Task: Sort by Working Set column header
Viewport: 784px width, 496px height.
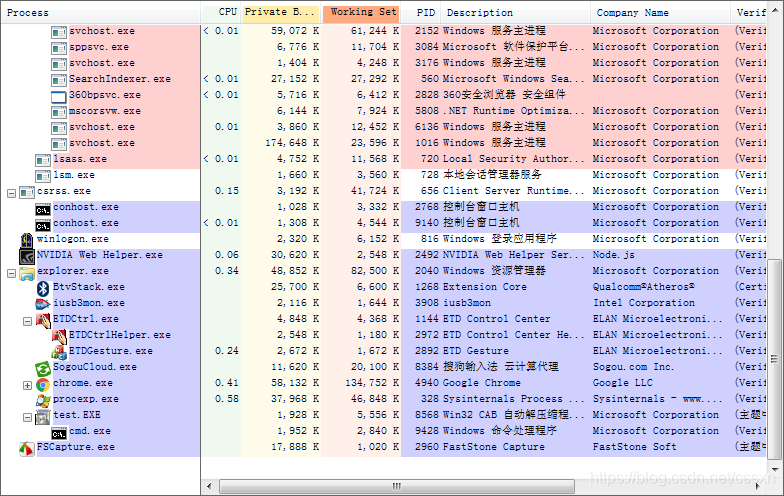Action: point(361,12)
